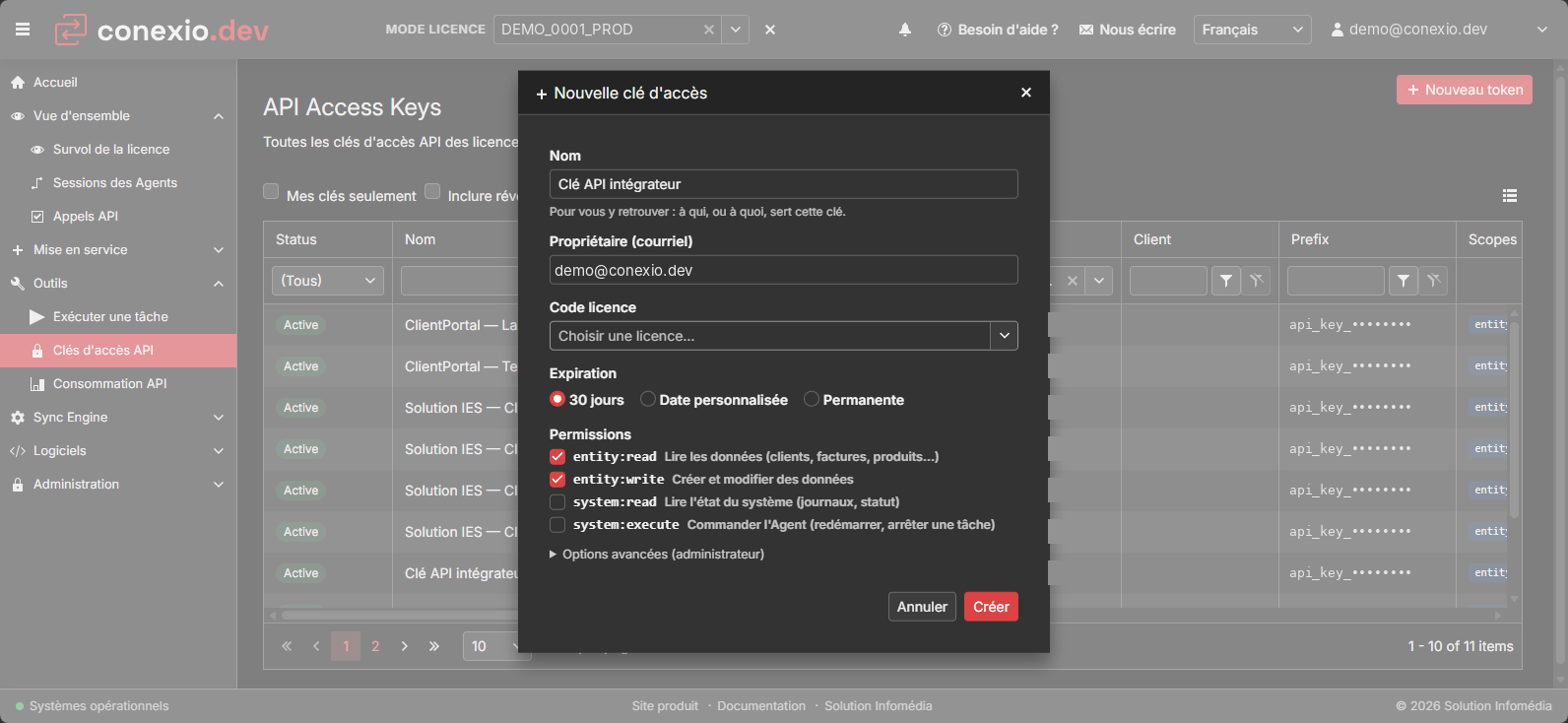Go to the last page of results

click(x=434, y=646)
